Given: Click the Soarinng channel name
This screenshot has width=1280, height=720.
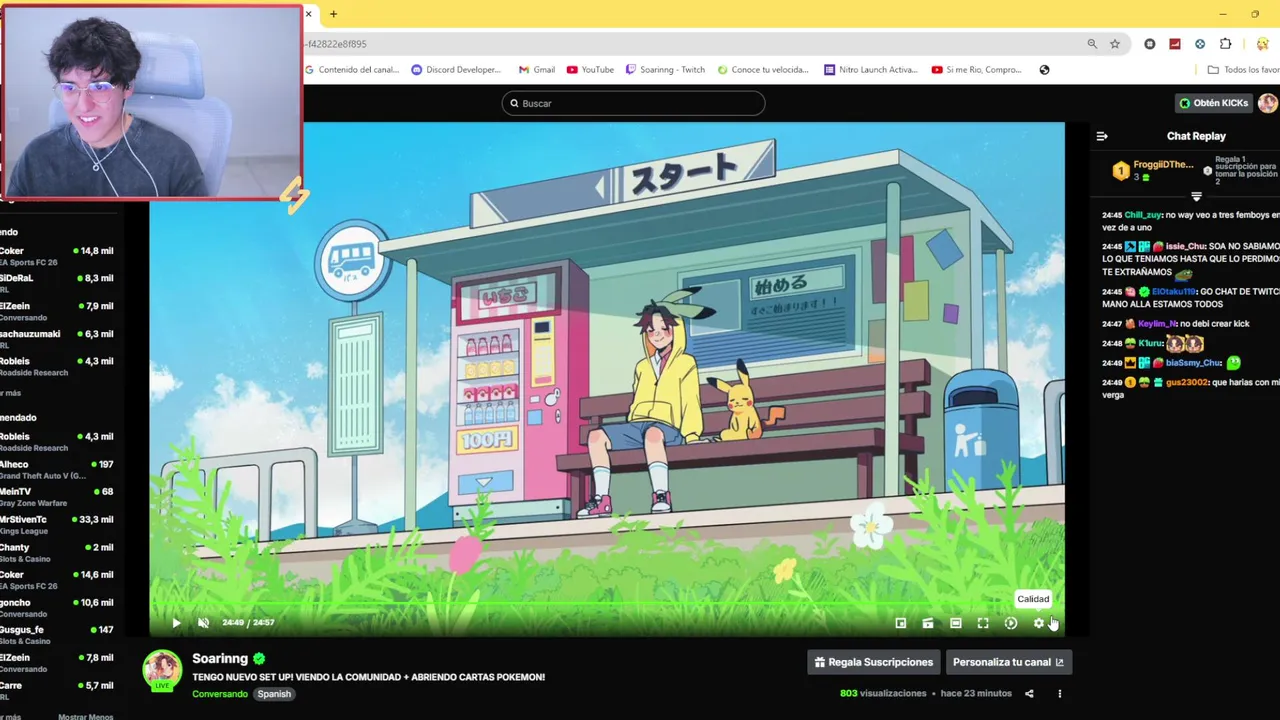Looking at the screenshot, I should 220,658.
